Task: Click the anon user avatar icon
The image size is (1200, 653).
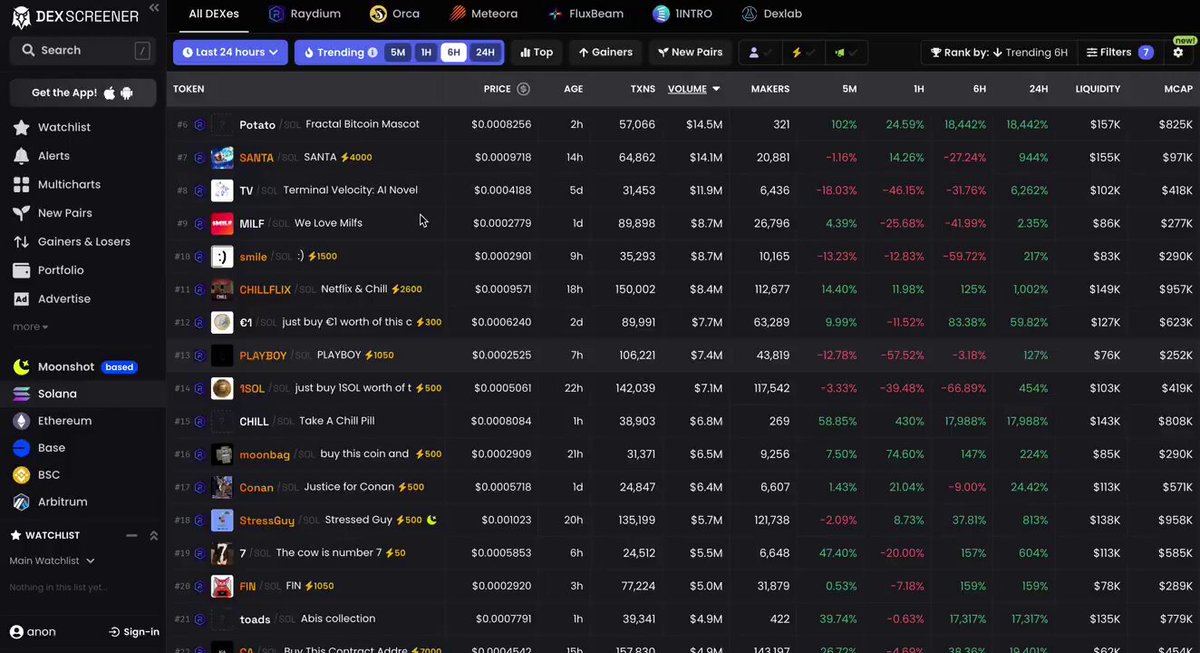Action: point(16,631)
